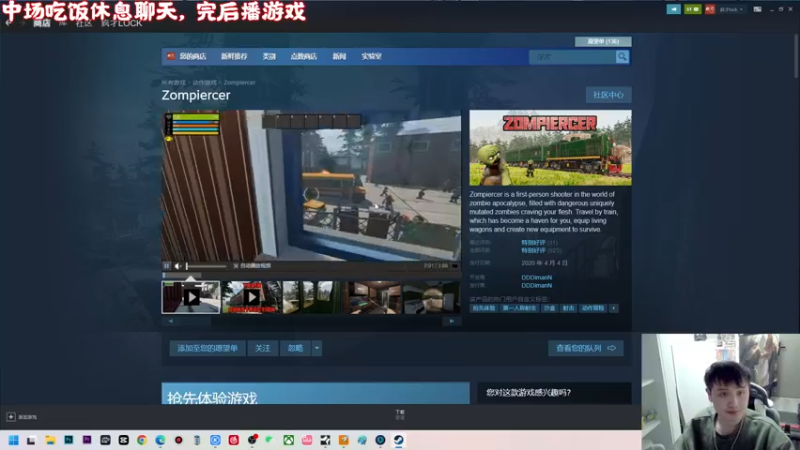Select the first trailer video thumbnail

click(x=191, y=297)
